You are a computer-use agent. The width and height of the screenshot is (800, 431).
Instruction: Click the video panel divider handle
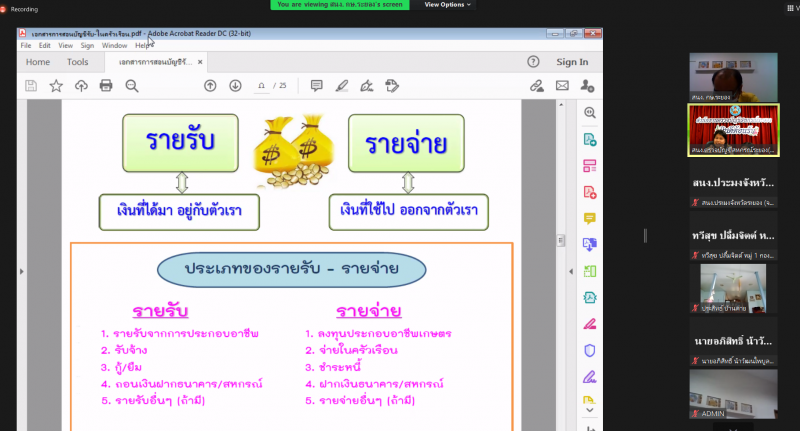pos(645,236)
